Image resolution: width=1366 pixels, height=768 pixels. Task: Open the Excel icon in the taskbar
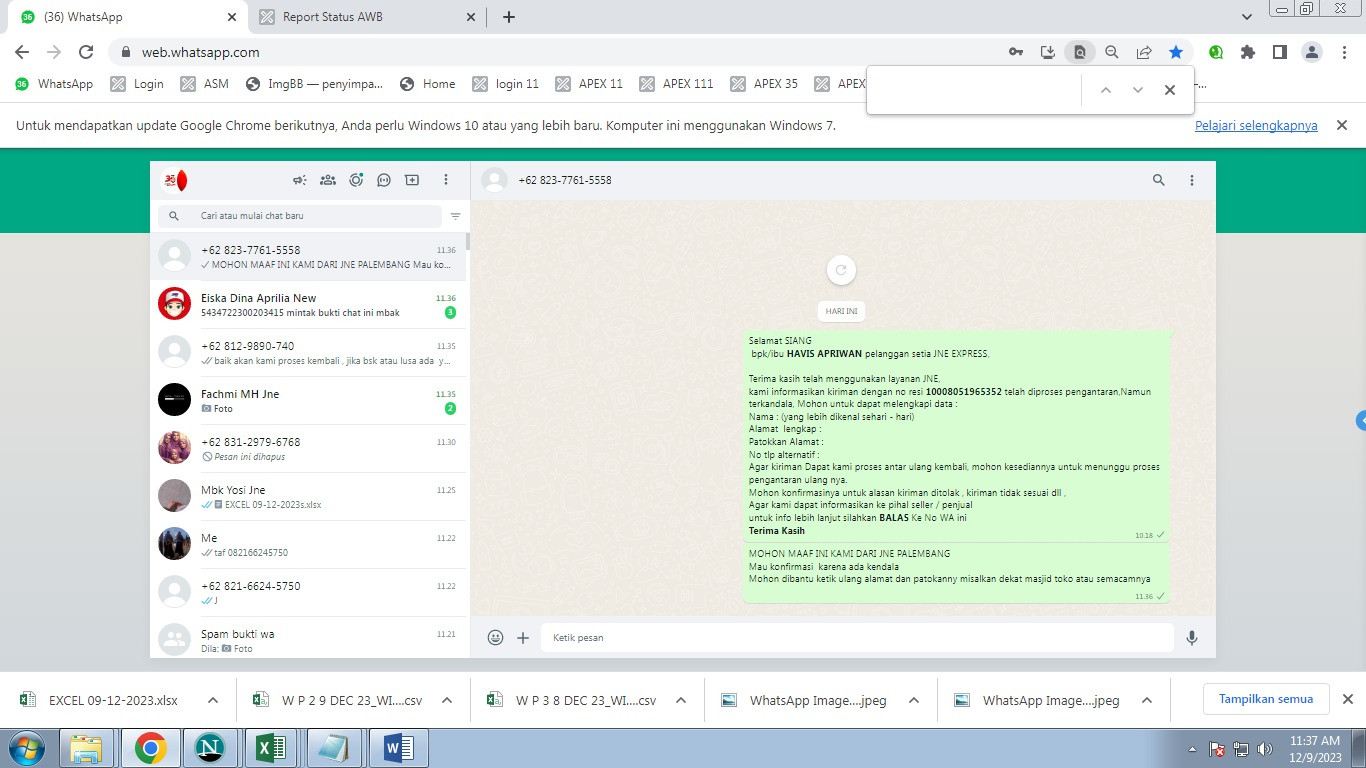272,748
